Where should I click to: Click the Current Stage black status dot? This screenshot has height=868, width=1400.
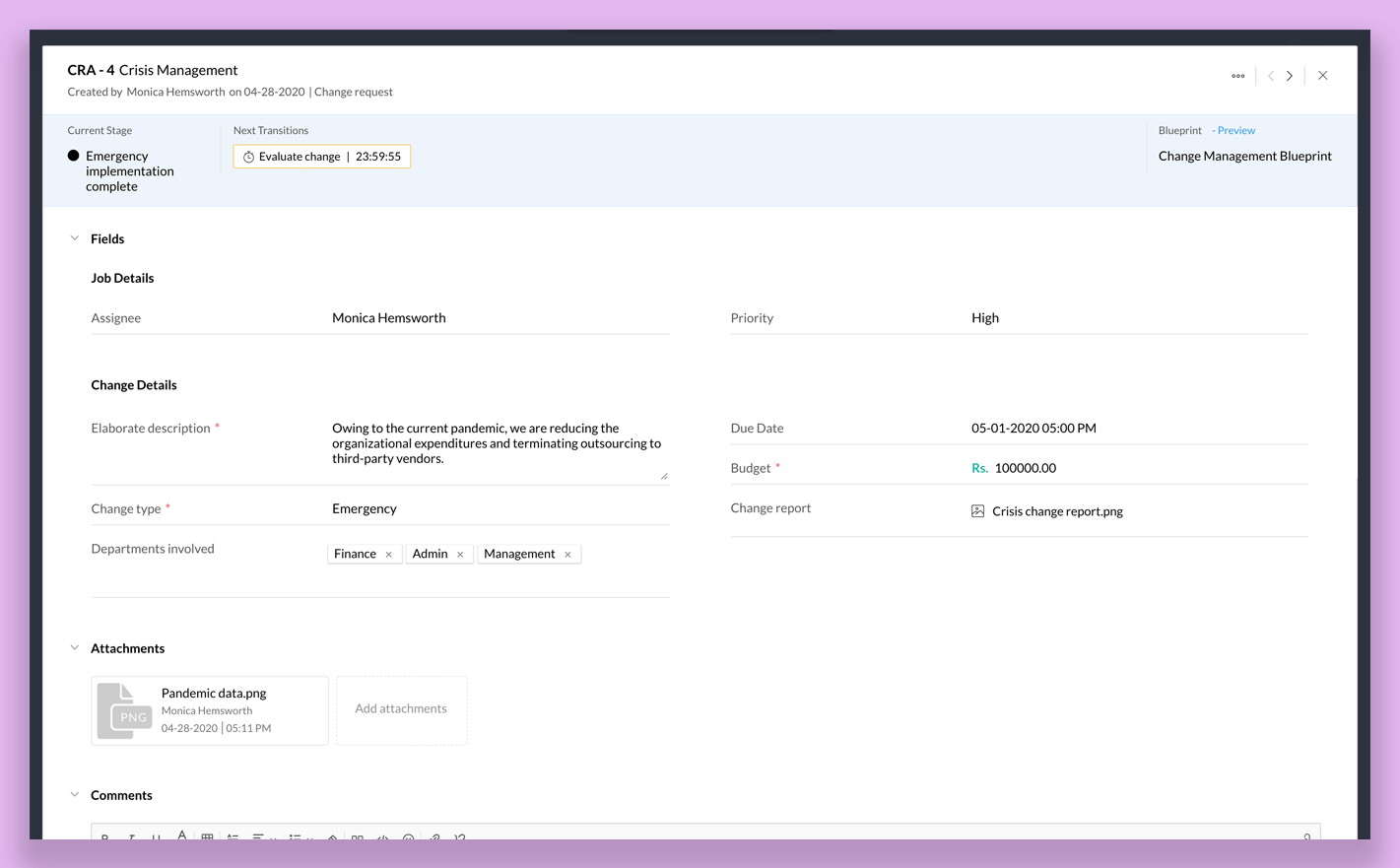point(73,156)
